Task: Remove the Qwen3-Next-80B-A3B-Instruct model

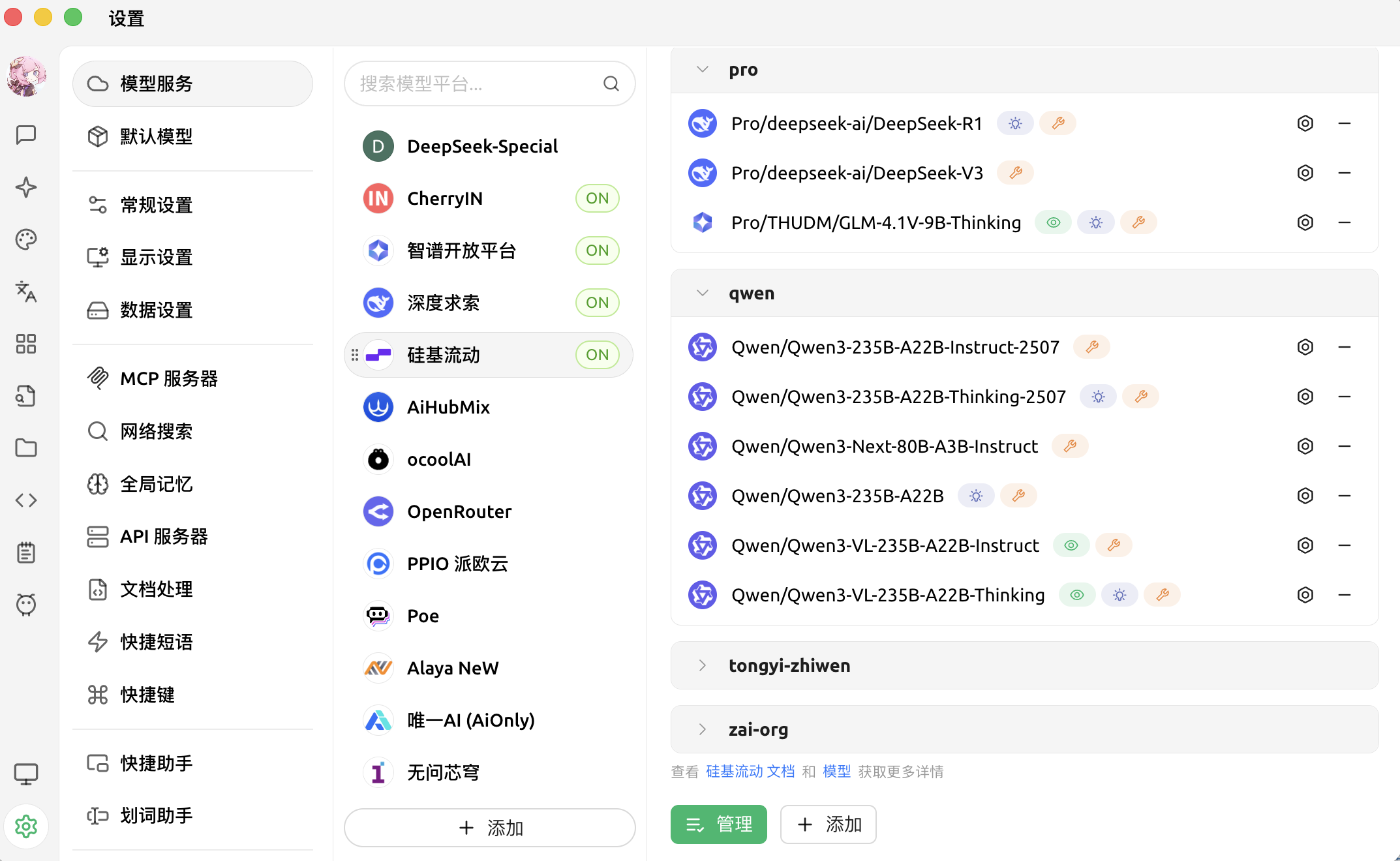Action: [1344, 446]
